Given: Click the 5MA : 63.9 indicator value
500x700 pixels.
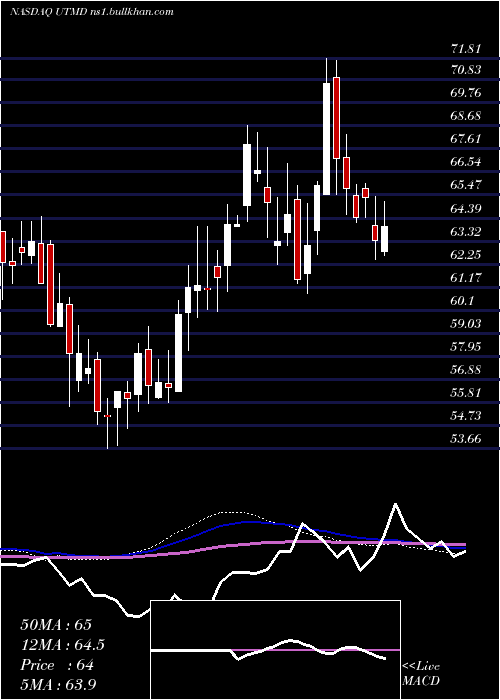Looking at the screenshot, I should tap(58, 684).
